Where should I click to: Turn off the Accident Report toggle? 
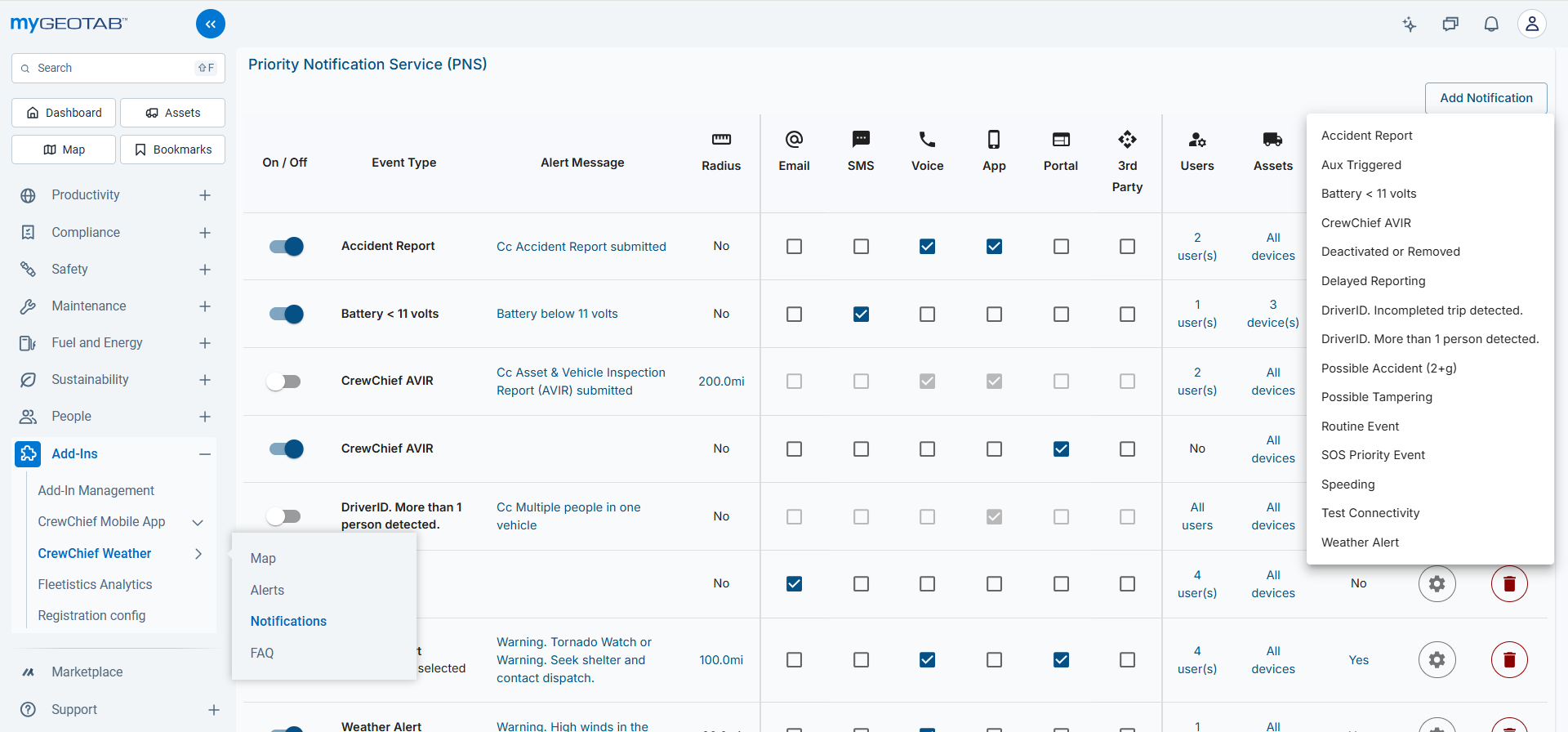pyautogui.click(x=287, y=246)
